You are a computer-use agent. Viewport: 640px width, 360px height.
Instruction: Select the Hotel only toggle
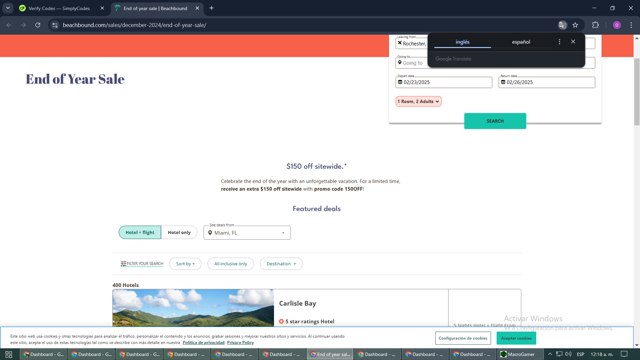click(179, 232)
